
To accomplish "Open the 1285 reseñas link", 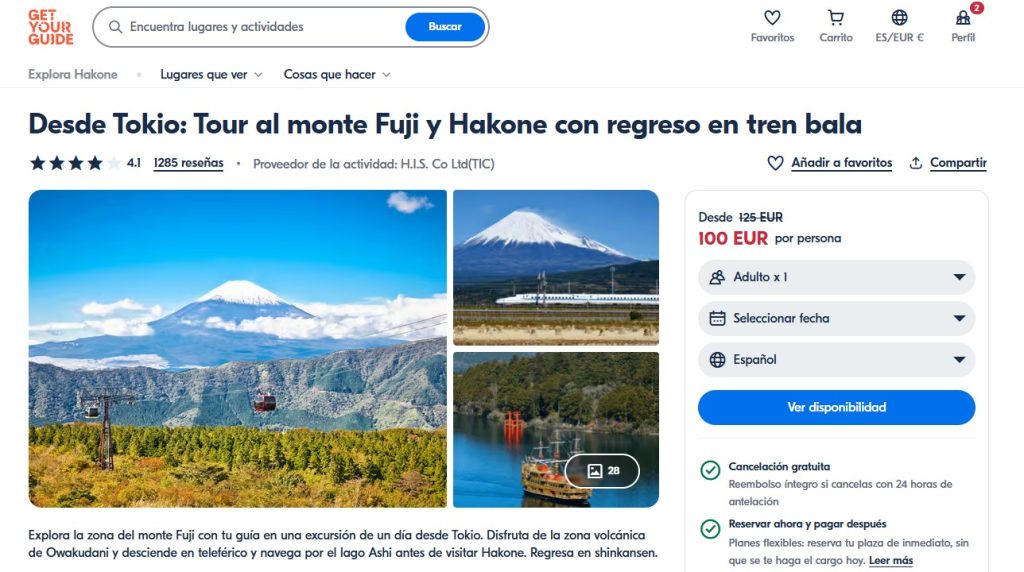I will tap(188, 163).
